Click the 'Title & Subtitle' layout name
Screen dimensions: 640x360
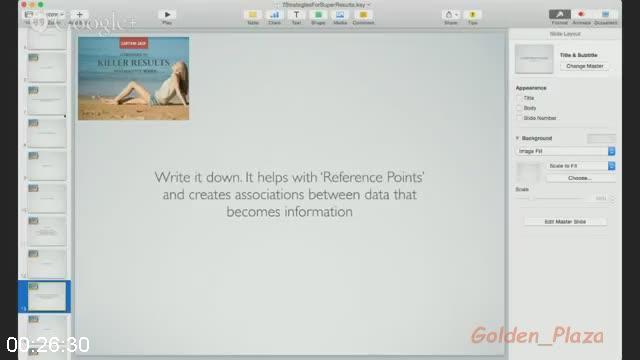[578, 55]
